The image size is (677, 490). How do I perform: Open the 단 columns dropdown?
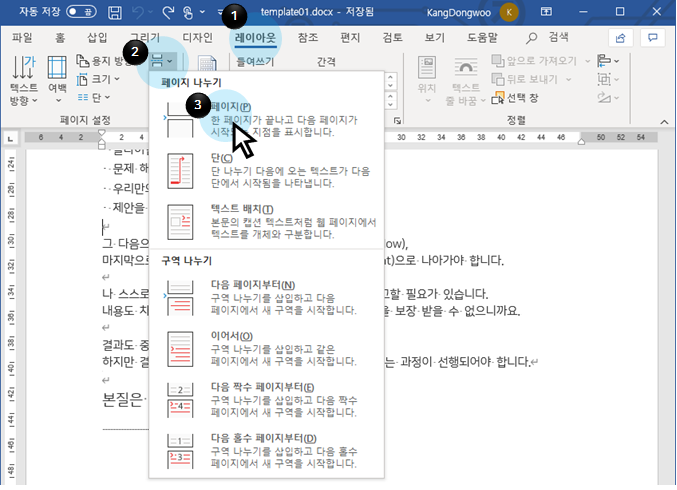[94, 98]
